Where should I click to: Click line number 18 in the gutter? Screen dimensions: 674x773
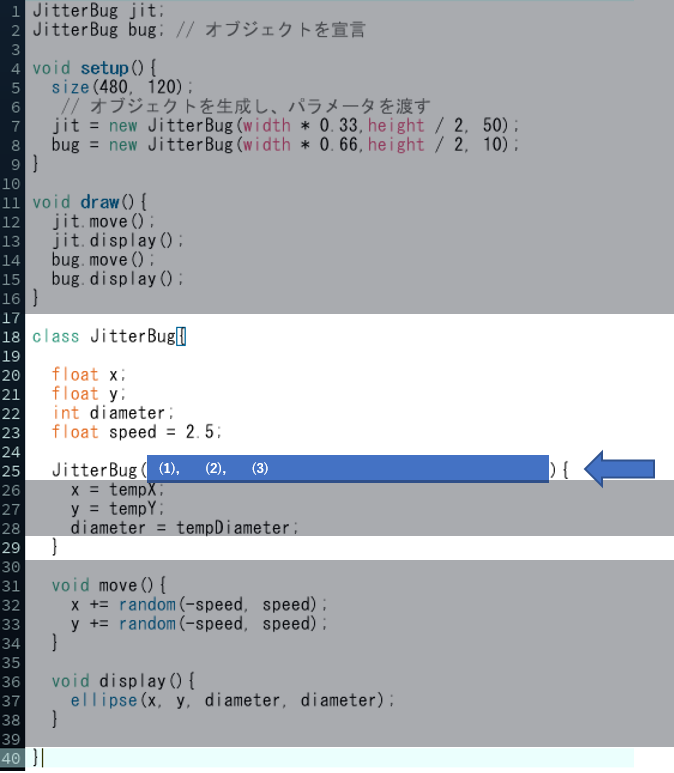point(10,337)
